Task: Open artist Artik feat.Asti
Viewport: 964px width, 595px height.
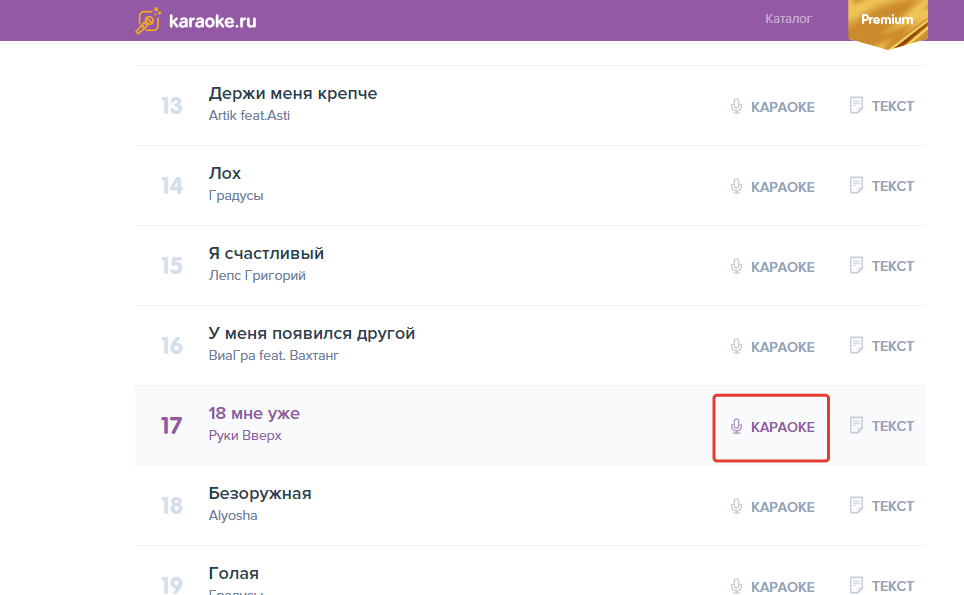Action: (x=249, y=116)
